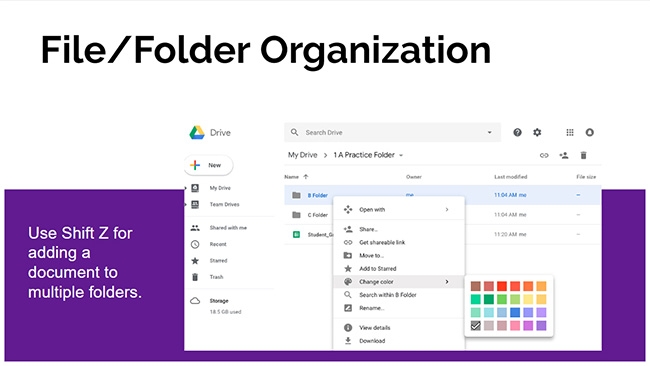This screenshot has width=650, height=366.
Task: Expand the Change color submenu arrow
Action: click(x=447, y=281)
